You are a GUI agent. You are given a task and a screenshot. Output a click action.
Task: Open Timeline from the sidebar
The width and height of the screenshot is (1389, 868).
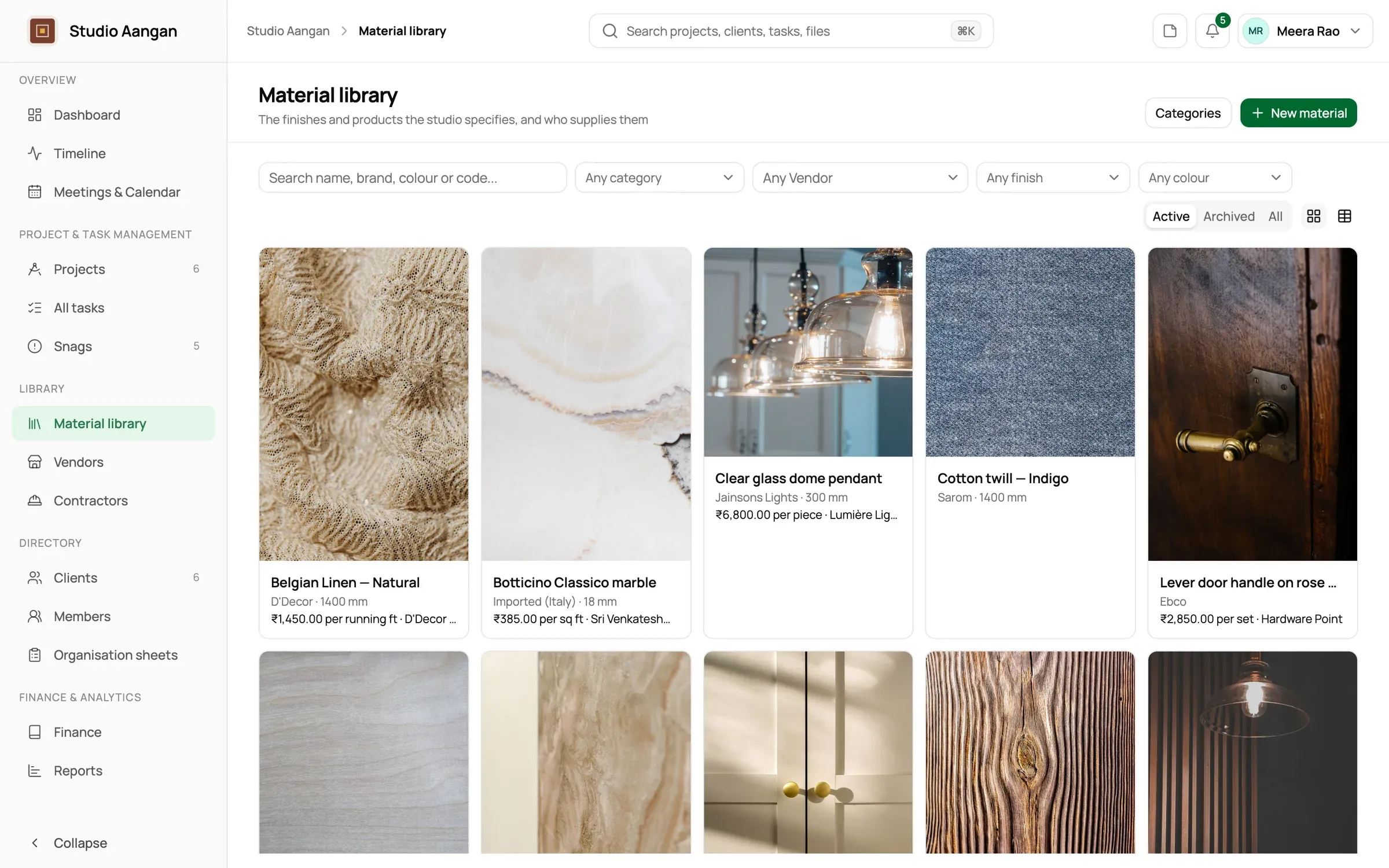pyautogui.click(x=113, y=153)
